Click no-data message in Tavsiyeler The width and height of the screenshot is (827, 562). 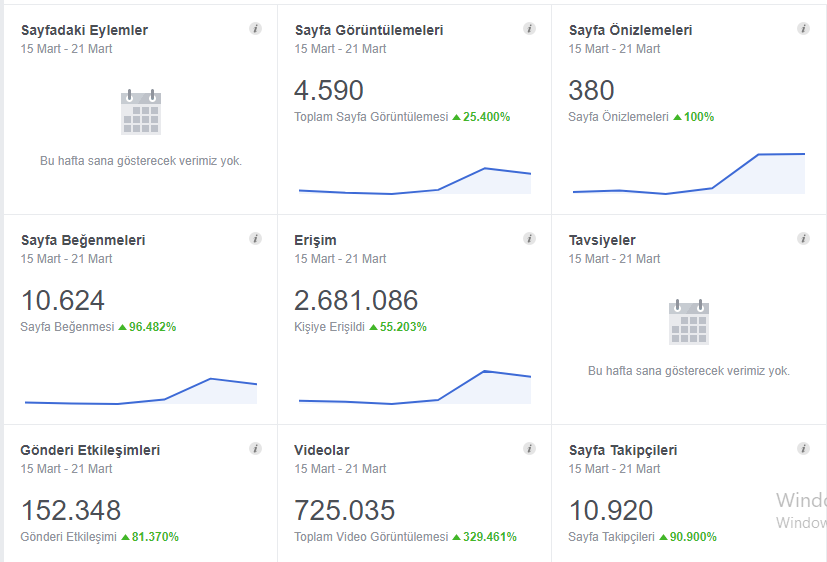tap(689, 371)
